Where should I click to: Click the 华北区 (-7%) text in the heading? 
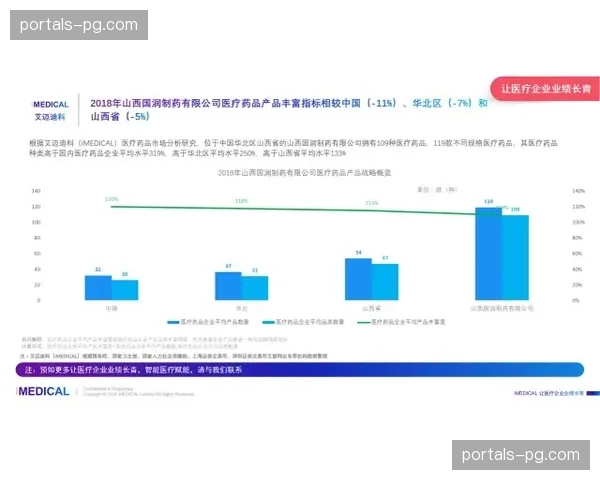click(x=442, y=103)
